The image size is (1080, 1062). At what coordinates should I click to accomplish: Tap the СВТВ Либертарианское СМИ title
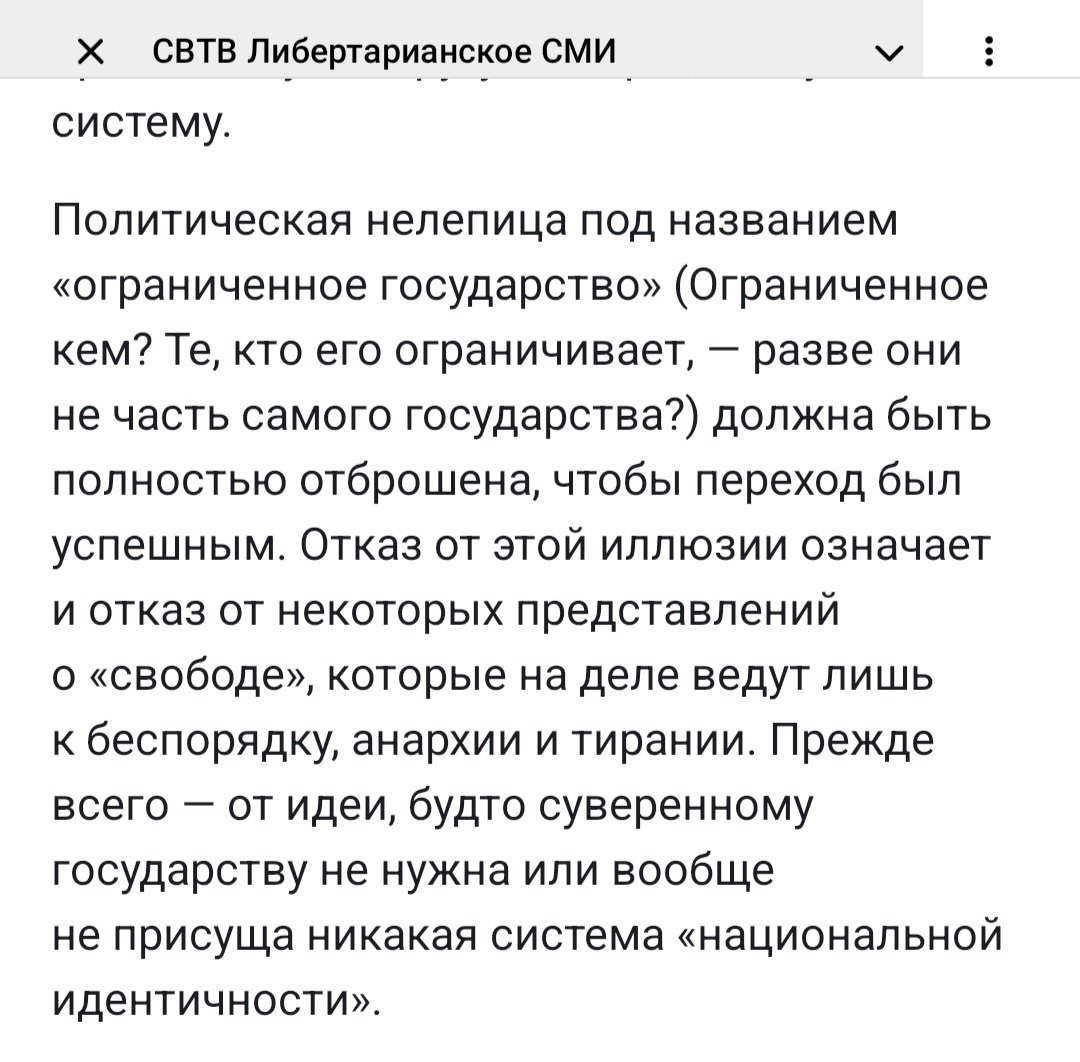(x=384, y=51)
